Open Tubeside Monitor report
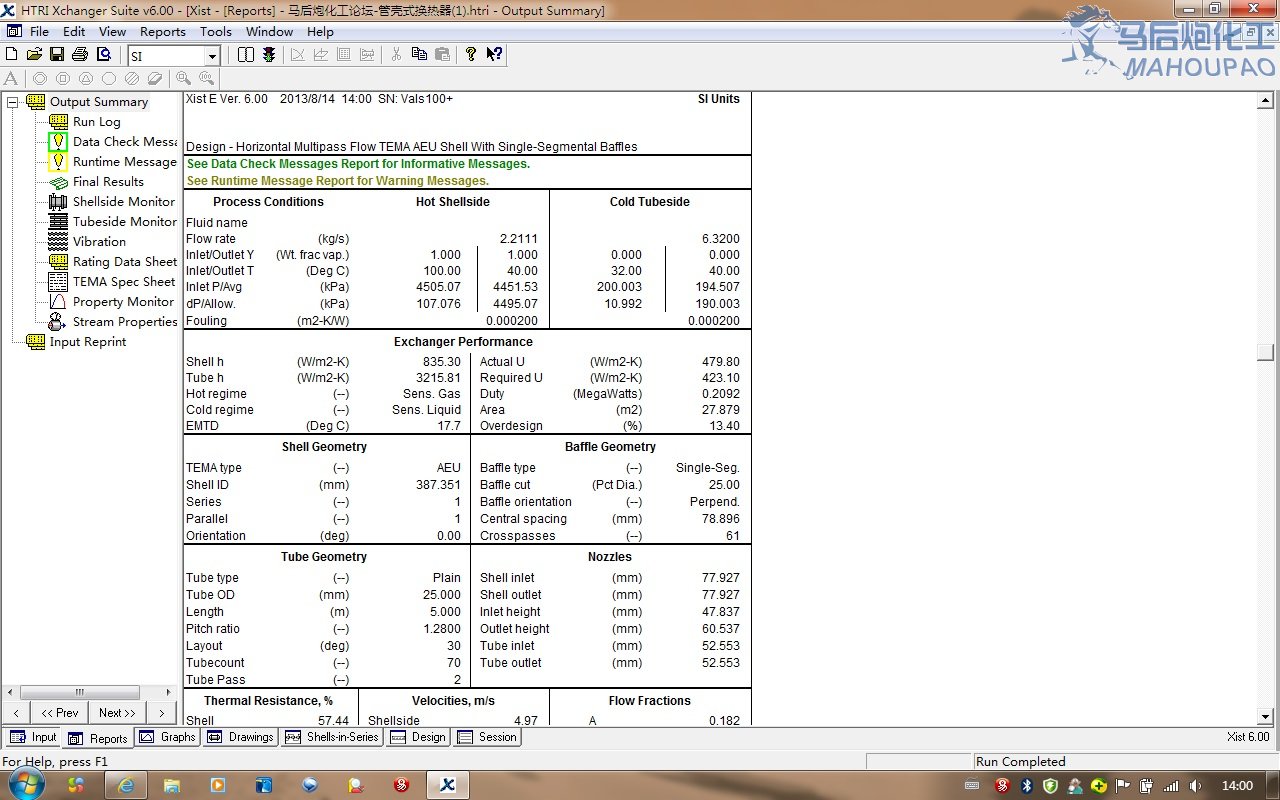1280x800 pixels. [x=124, y=222]
